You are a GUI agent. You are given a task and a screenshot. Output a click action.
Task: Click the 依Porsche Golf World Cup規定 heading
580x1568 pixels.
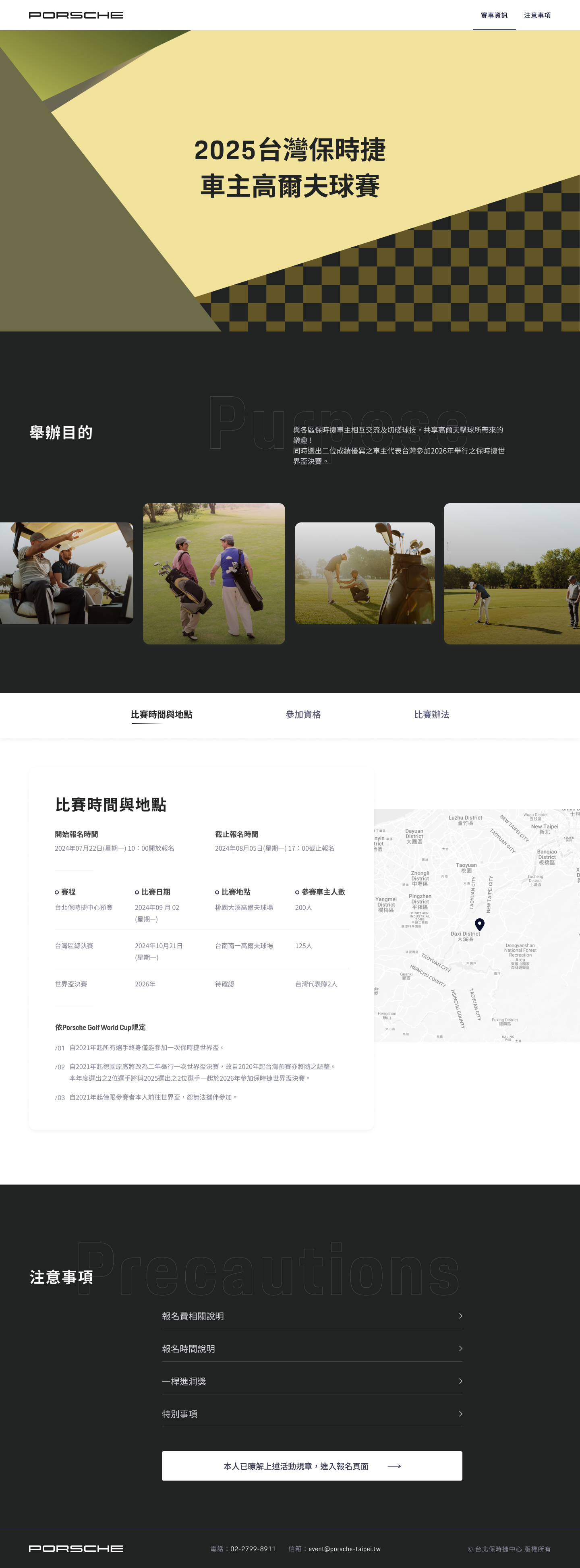[100, 1027]
